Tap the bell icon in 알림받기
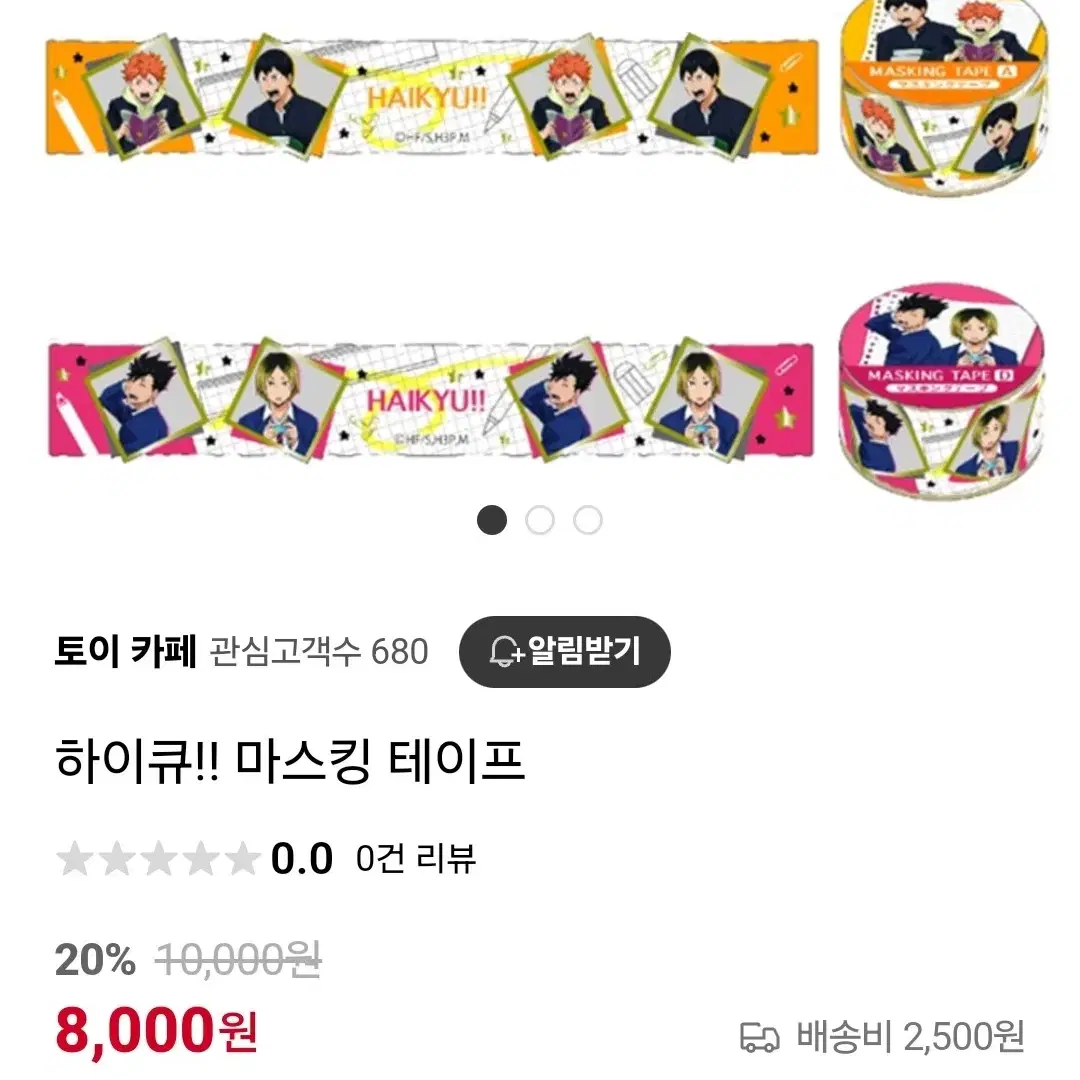 pyautogui.click(x=505, y=652)
